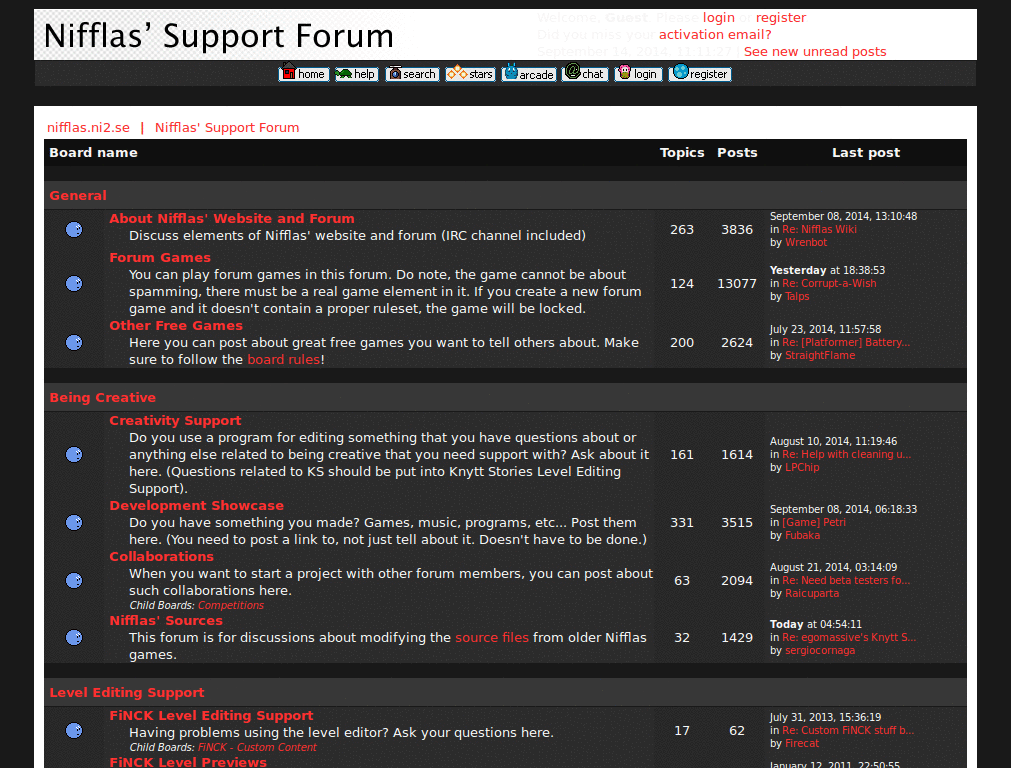Image resolution: width=1024 pixels, height=768 pixels.
Task: Click the 263 topics count
Action: coord(682,229)
